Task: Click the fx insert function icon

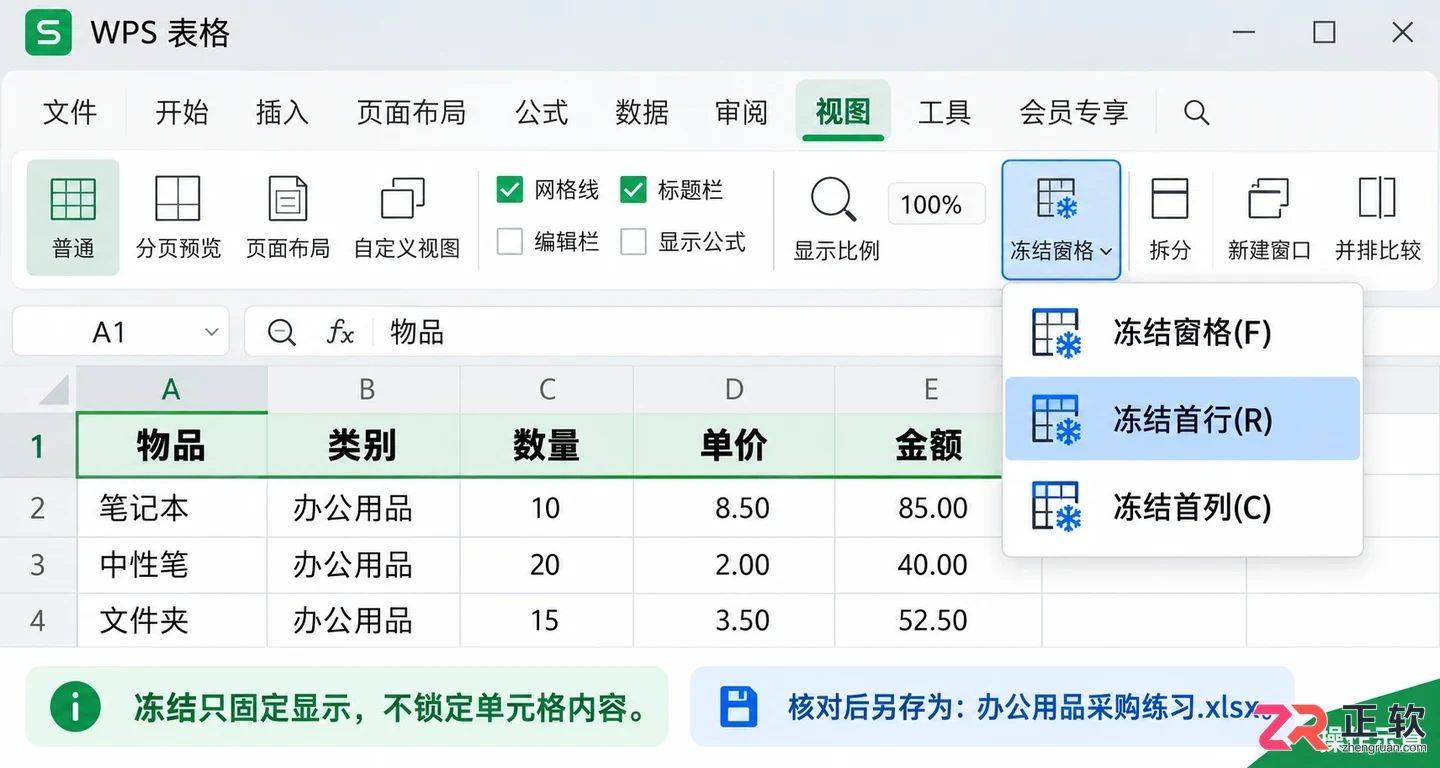Action: click(x=340, y=332)
